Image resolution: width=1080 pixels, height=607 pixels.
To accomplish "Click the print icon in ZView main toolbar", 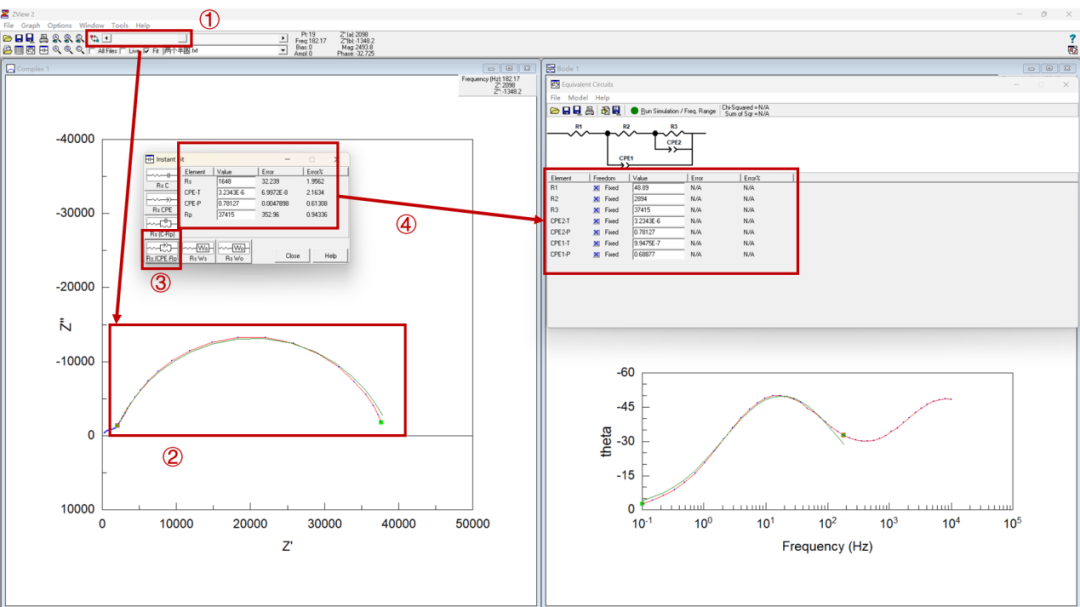I will tap(43, 39).
